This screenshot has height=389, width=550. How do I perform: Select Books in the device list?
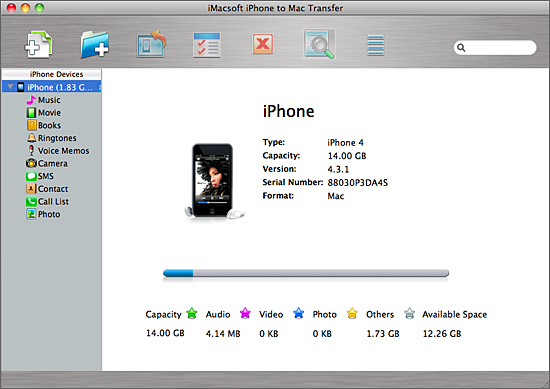tap(43, 125)
